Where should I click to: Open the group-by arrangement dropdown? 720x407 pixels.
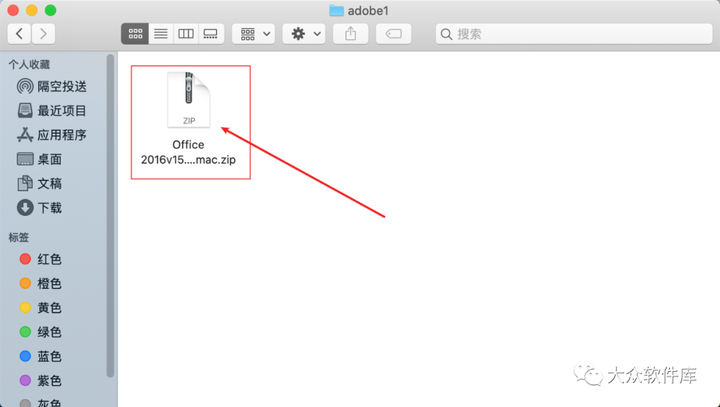click(253, 34)
